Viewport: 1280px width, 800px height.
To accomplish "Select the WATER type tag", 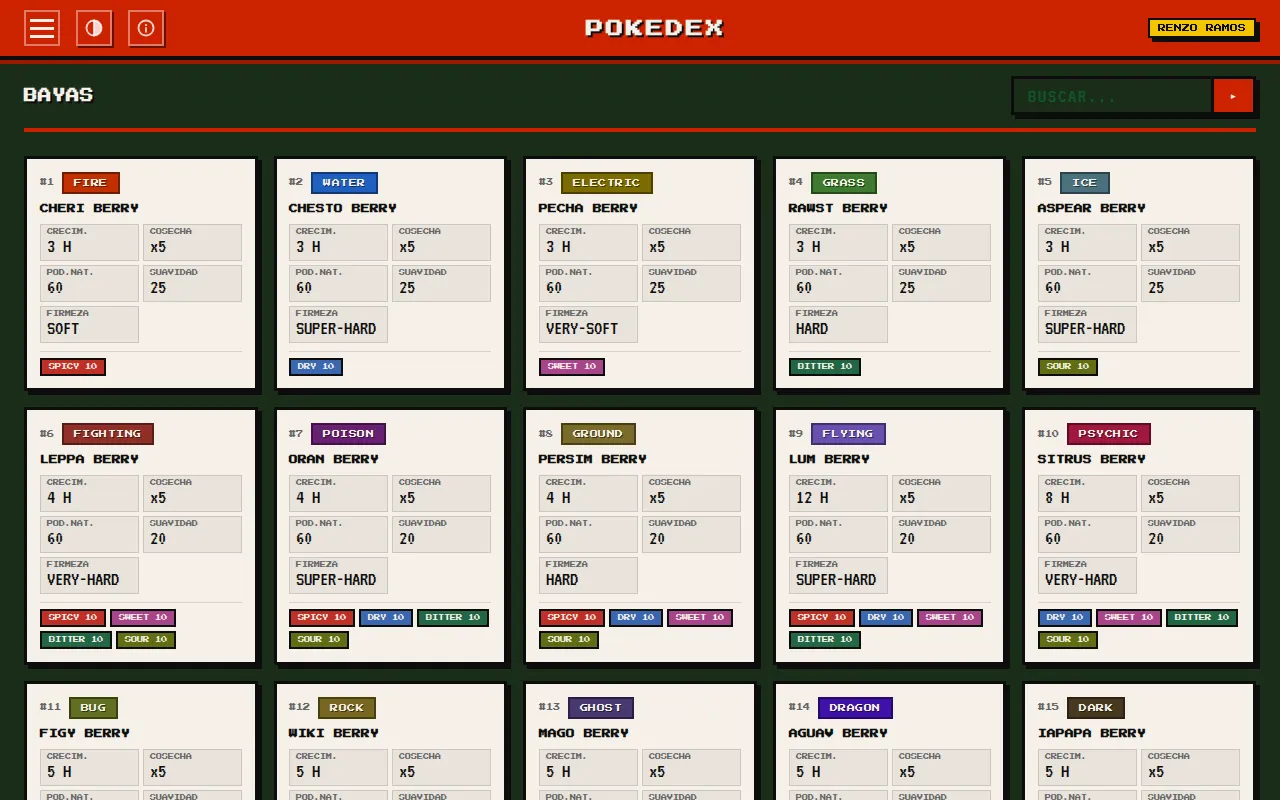I will [344, 183].
